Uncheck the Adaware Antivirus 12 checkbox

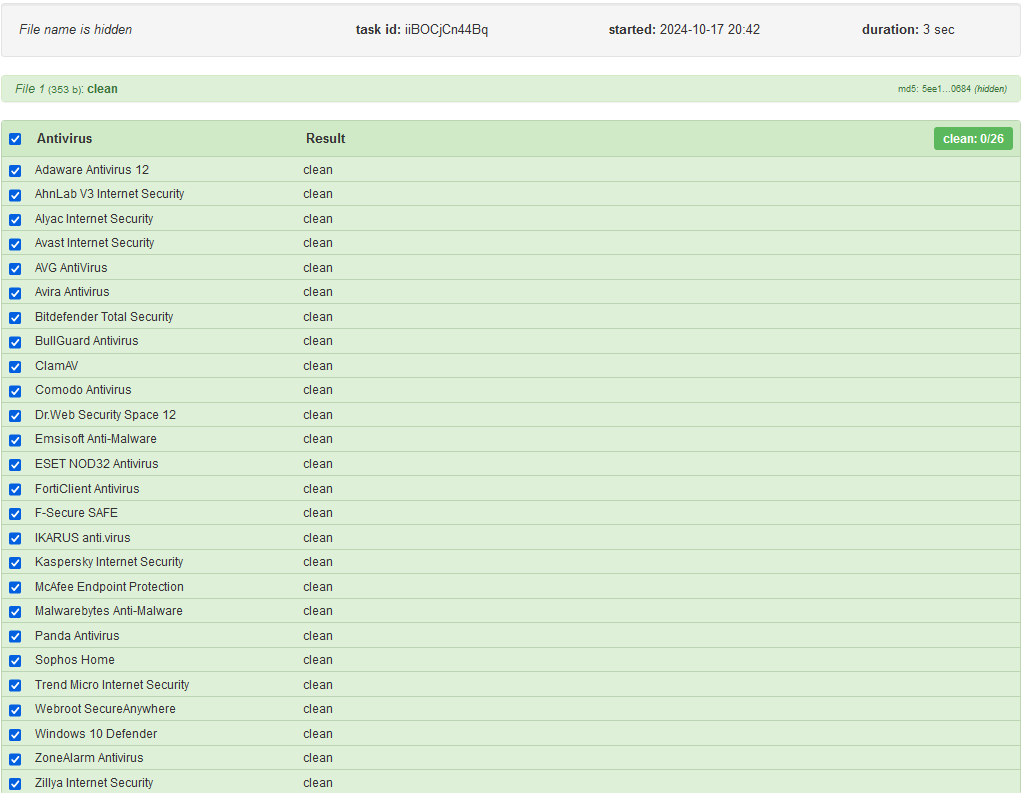tap(15, 170)
